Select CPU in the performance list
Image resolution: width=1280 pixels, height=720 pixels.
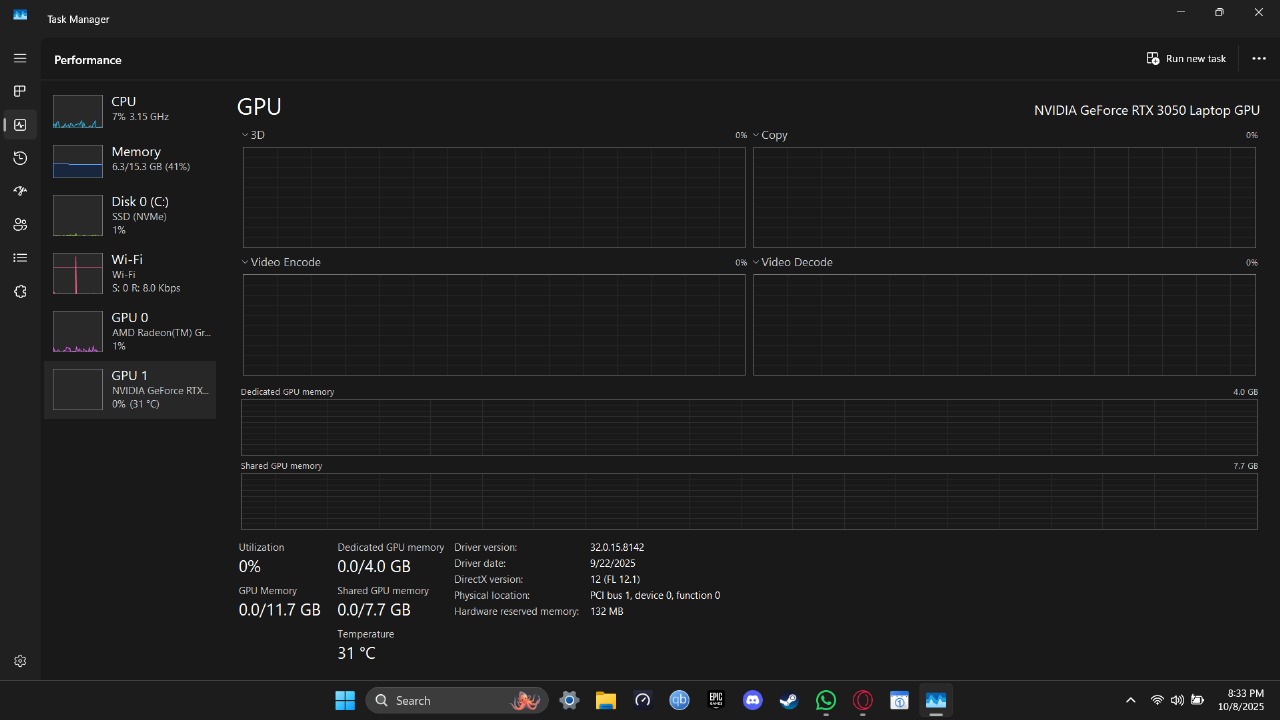[x=130, y=109]
